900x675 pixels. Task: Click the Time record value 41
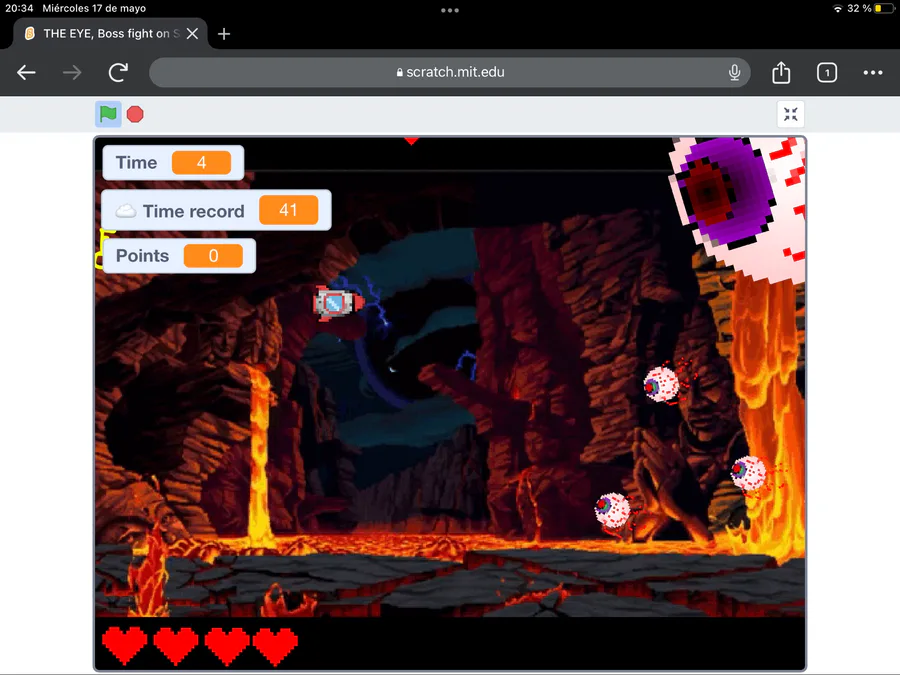click(x=288, y=210)
